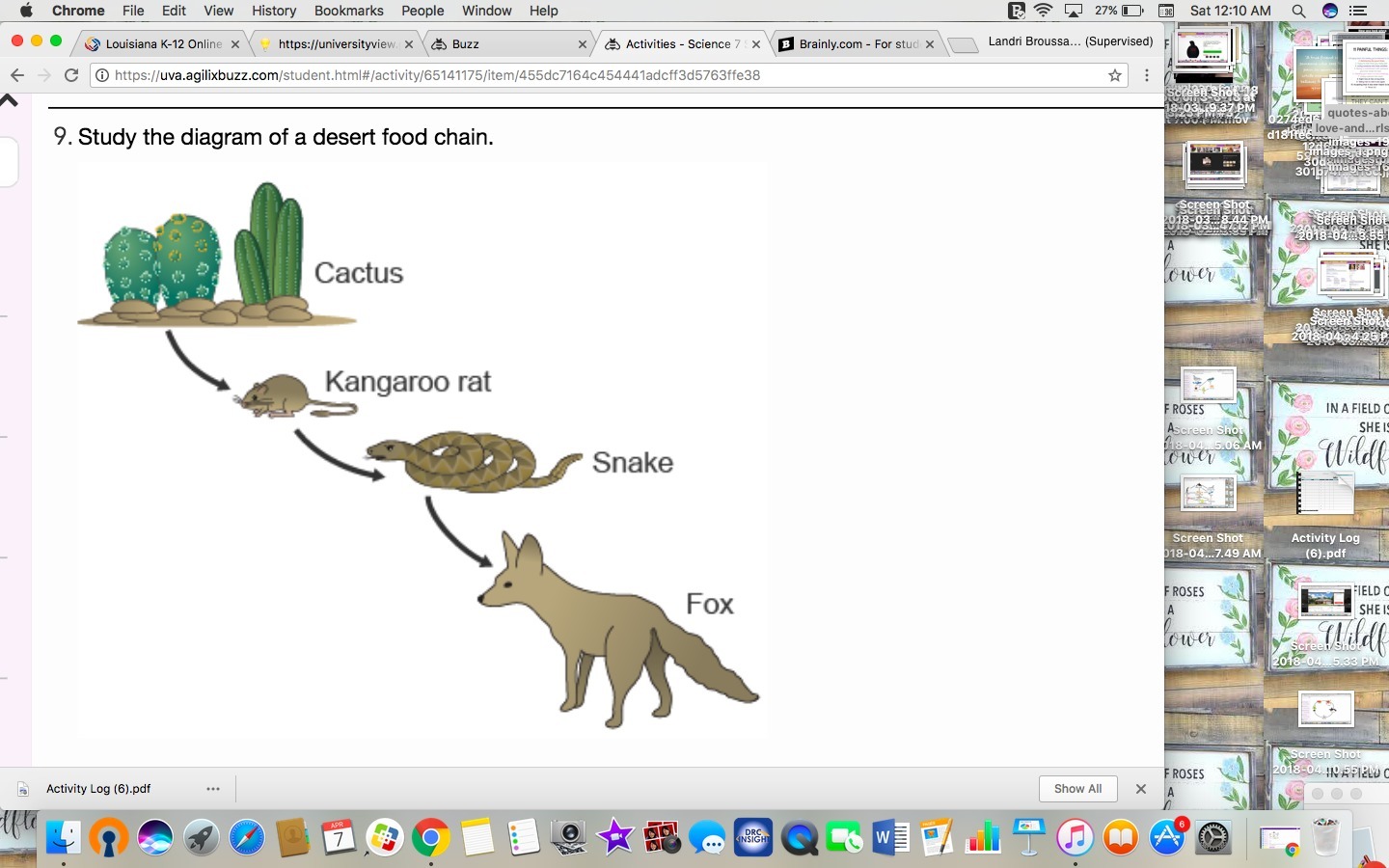This screenshot has height=868, width=1389.
Task: Open Spotlight search in menu bar
Action: (1298, 11)
